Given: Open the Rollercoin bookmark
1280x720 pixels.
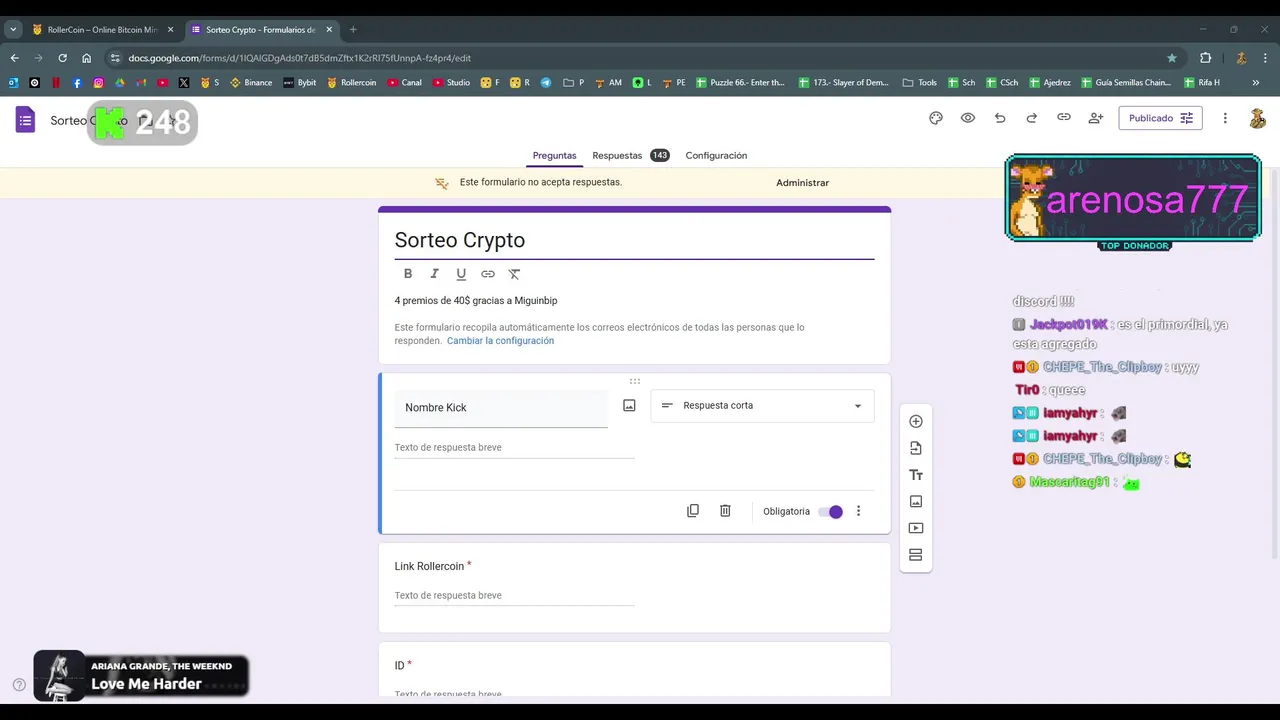Looking at the screenshot, I should 352,83.
